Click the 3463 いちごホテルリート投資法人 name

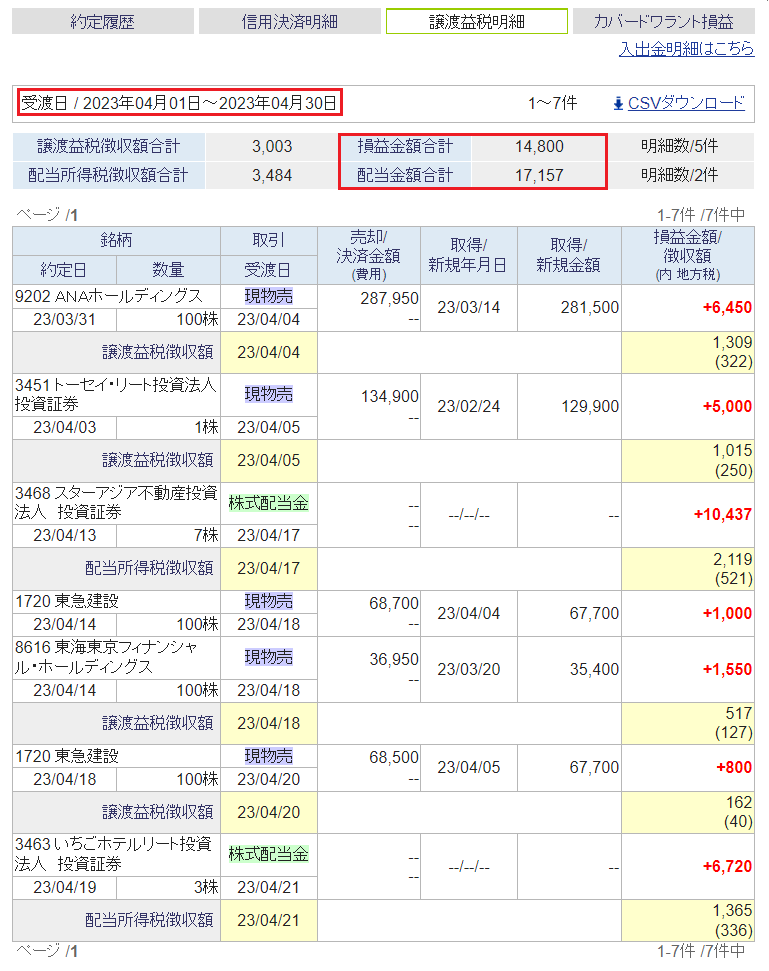[113, 854]
